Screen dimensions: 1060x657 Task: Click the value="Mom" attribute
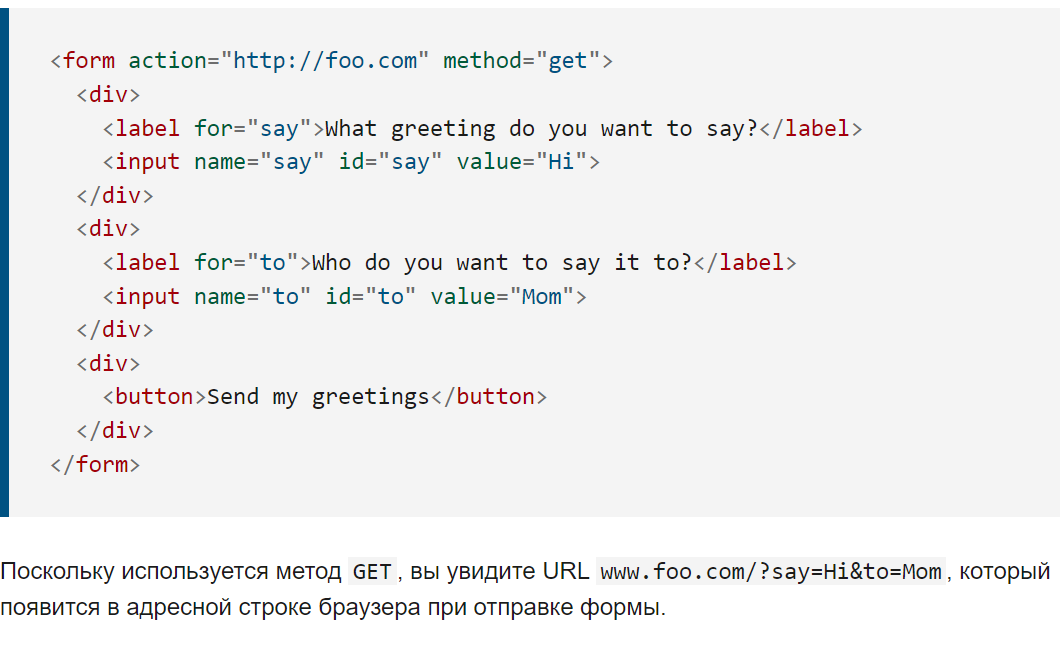pyautogui.click(x=502, y=297)
